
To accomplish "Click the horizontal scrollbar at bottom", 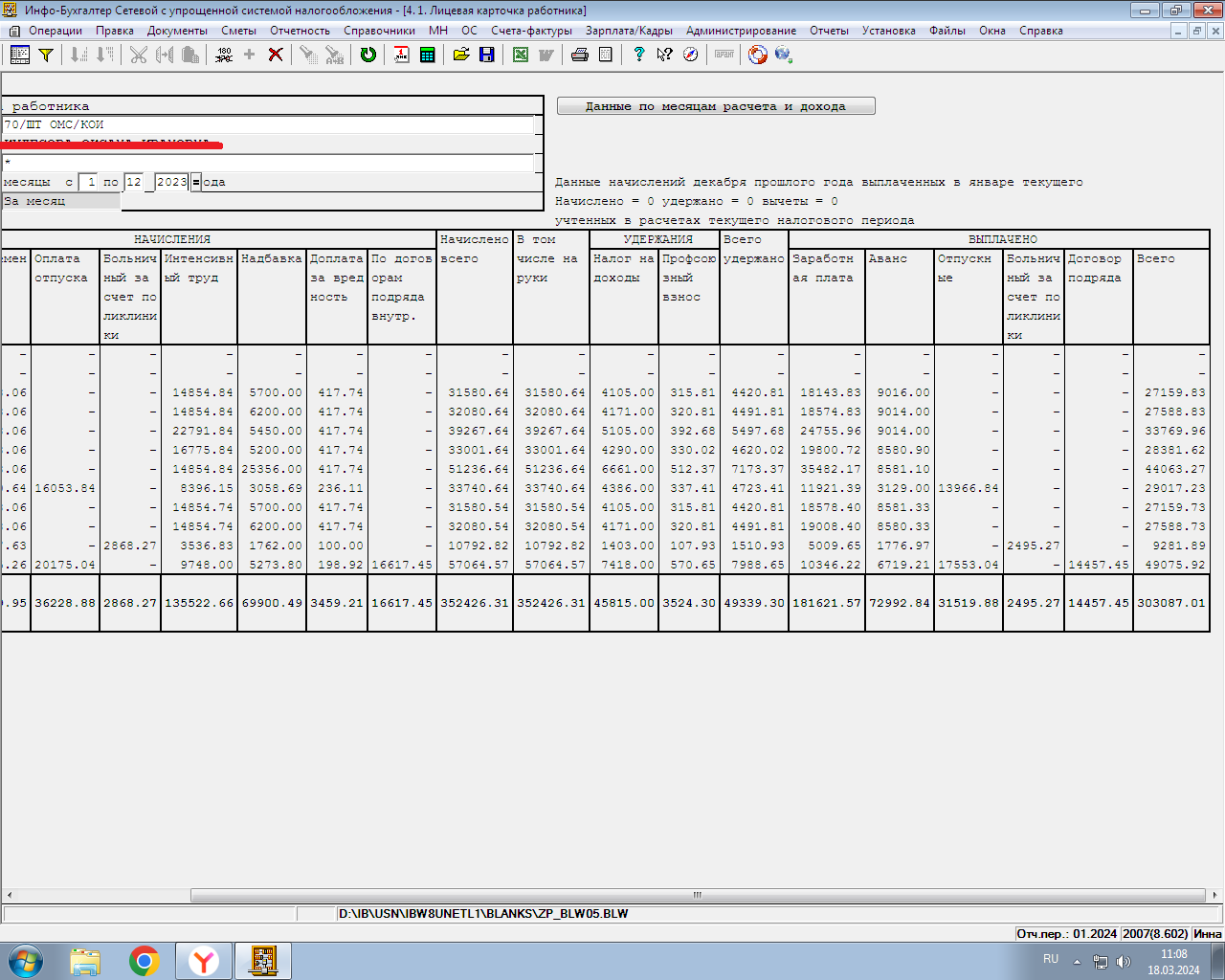I will click(697, 896).
